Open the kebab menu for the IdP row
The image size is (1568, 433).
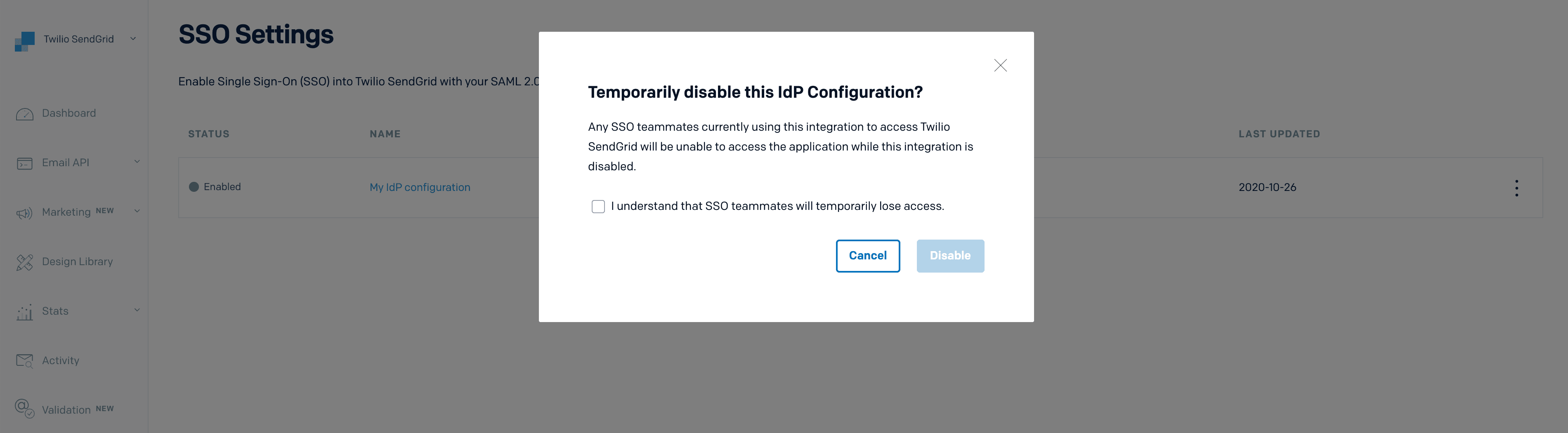(1516, 188)
